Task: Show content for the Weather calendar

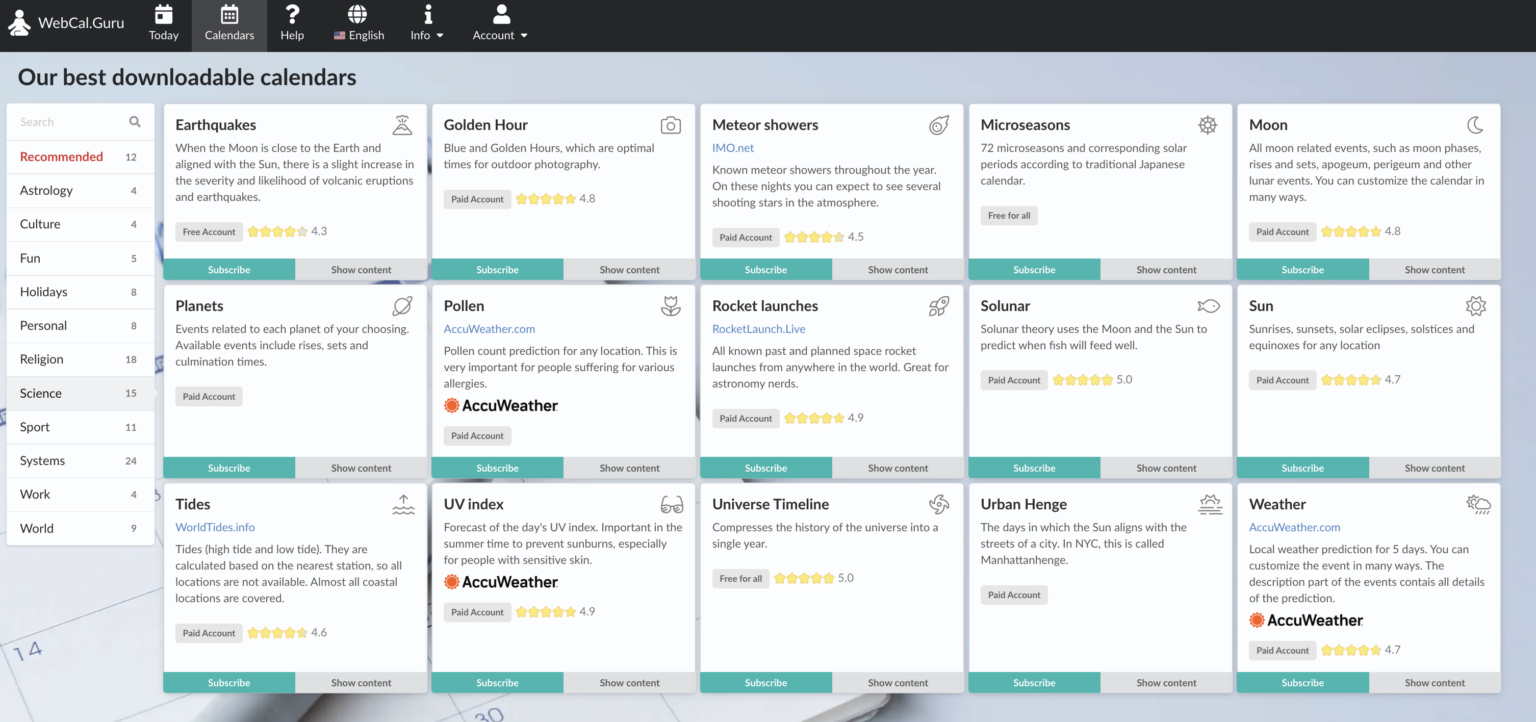Action: click(1434, 683)
